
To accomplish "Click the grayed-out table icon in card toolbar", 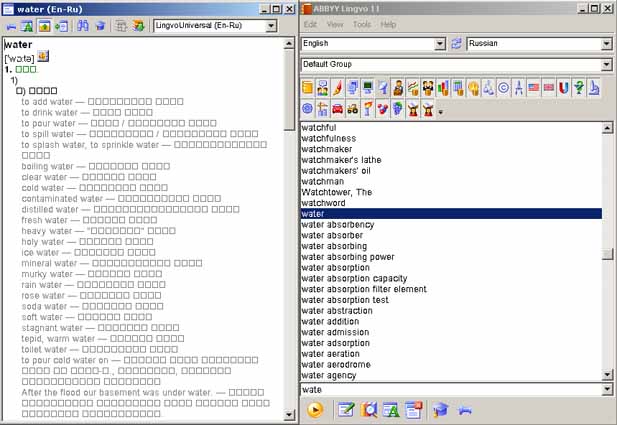I will click(120, 26).
